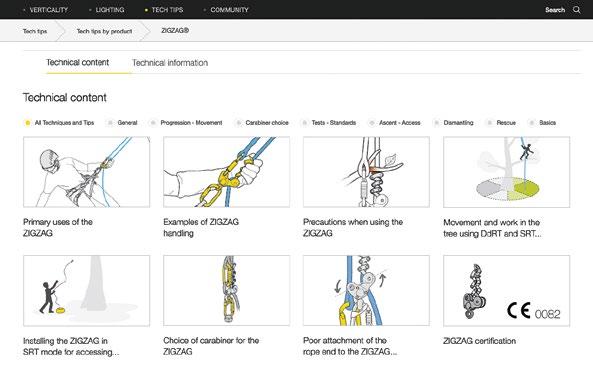Choose the Tests - Standards filter
593x374 pixels.
click(x=329, y=123)
